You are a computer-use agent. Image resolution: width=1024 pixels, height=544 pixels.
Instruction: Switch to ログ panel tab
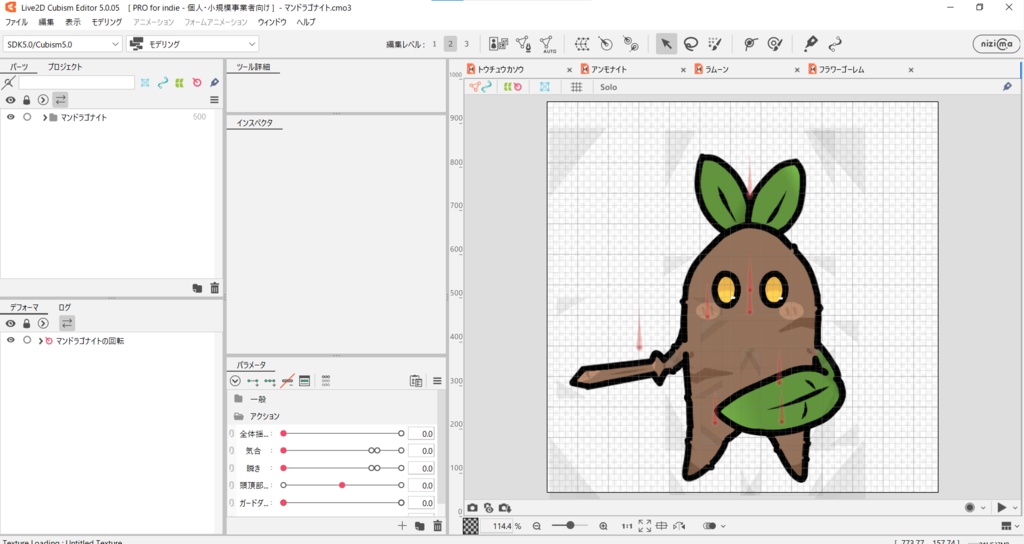point(64,307)
